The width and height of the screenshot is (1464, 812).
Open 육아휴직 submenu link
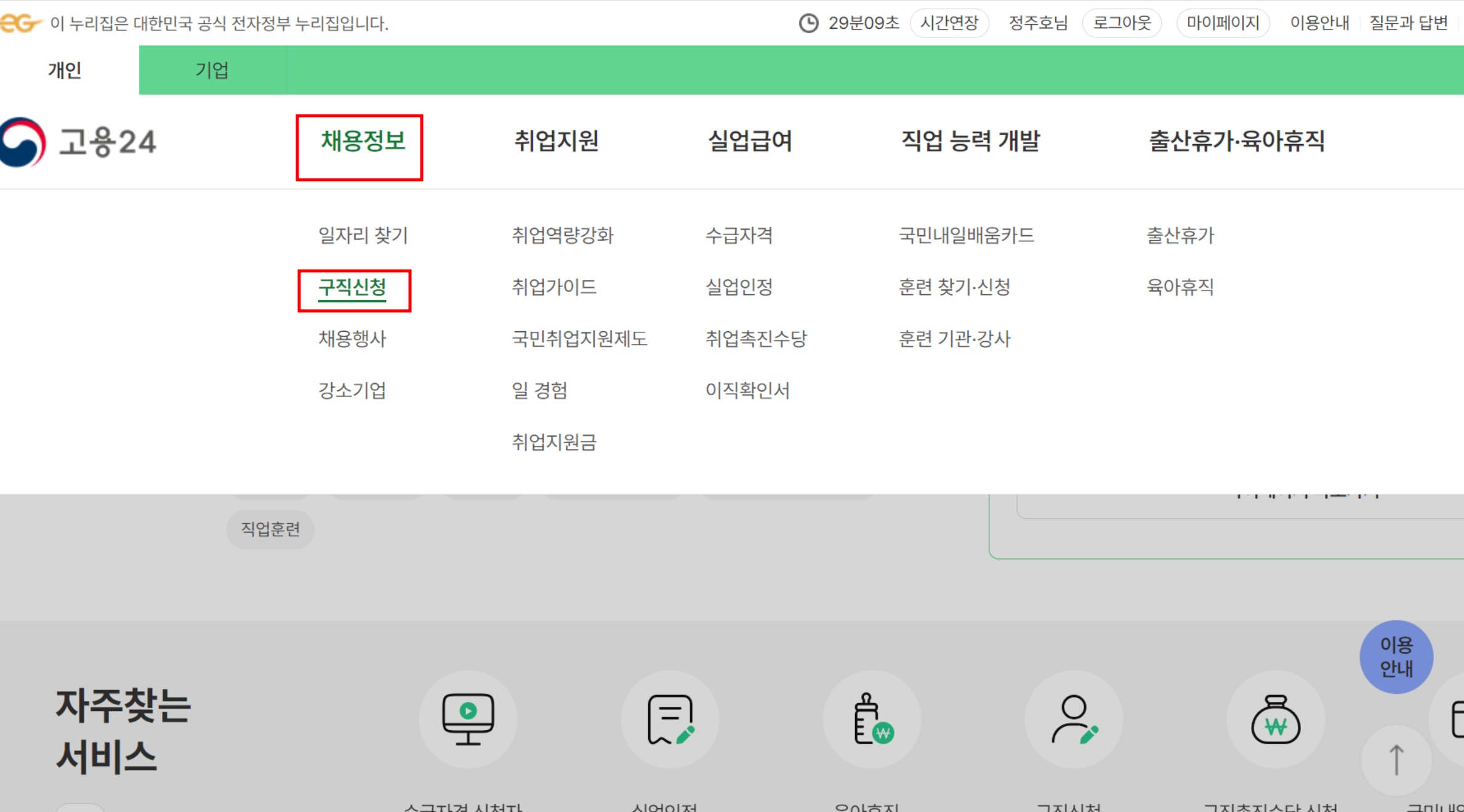[x=1180, y=287]
